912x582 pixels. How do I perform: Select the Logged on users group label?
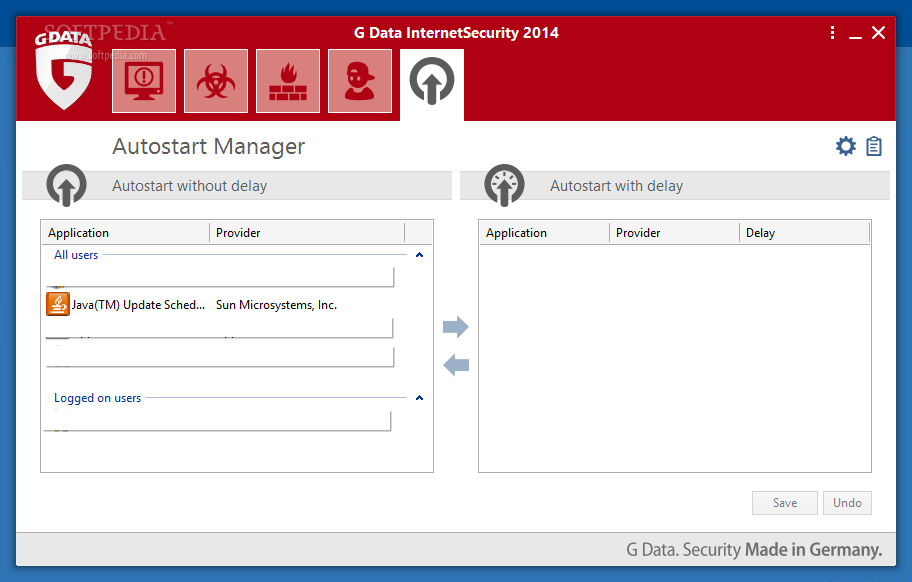97,398
